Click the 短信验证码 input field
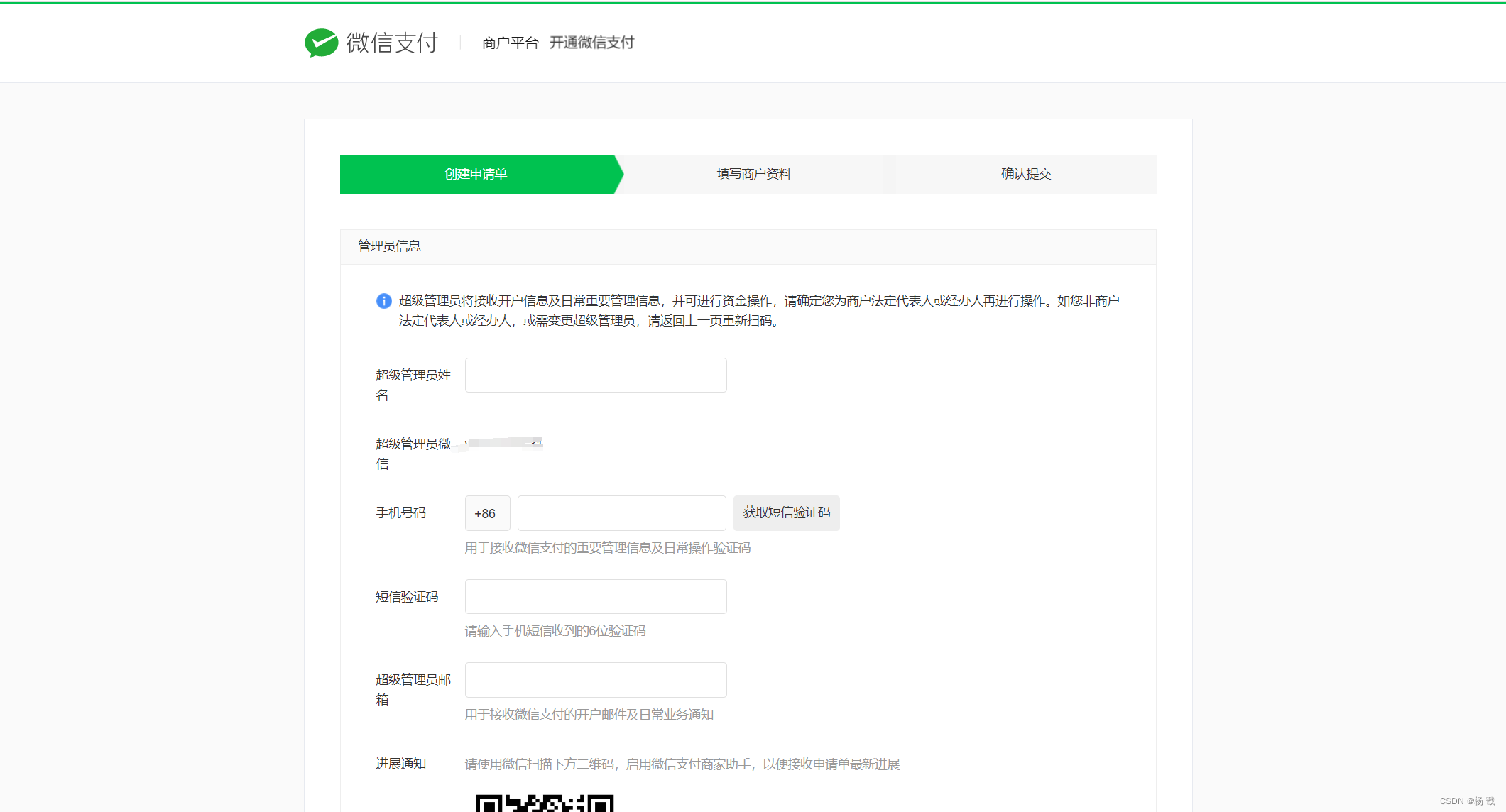The height and width of the screenshot is (812, 1506). 595,596
